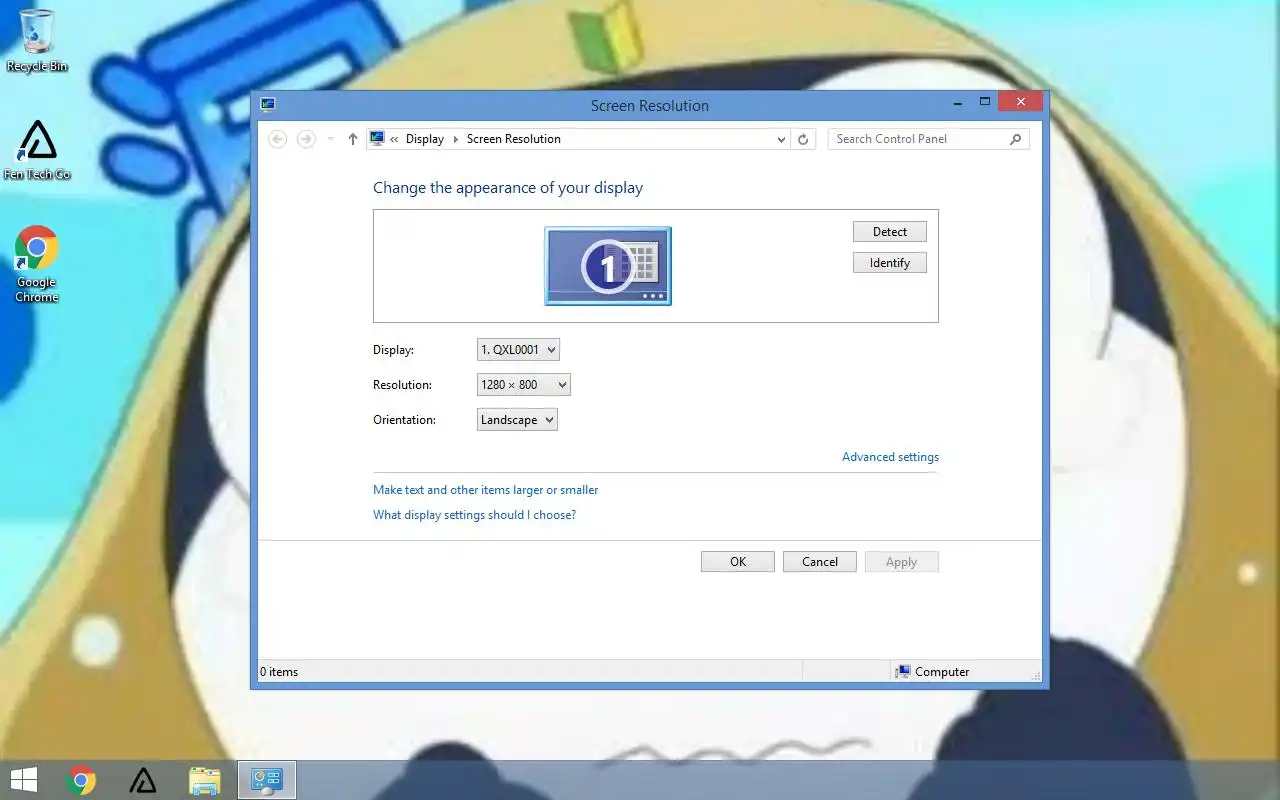Click the Change the appearance of your display heading
This screenshot has height=800, width=1280.
click(x=508, y=188)
